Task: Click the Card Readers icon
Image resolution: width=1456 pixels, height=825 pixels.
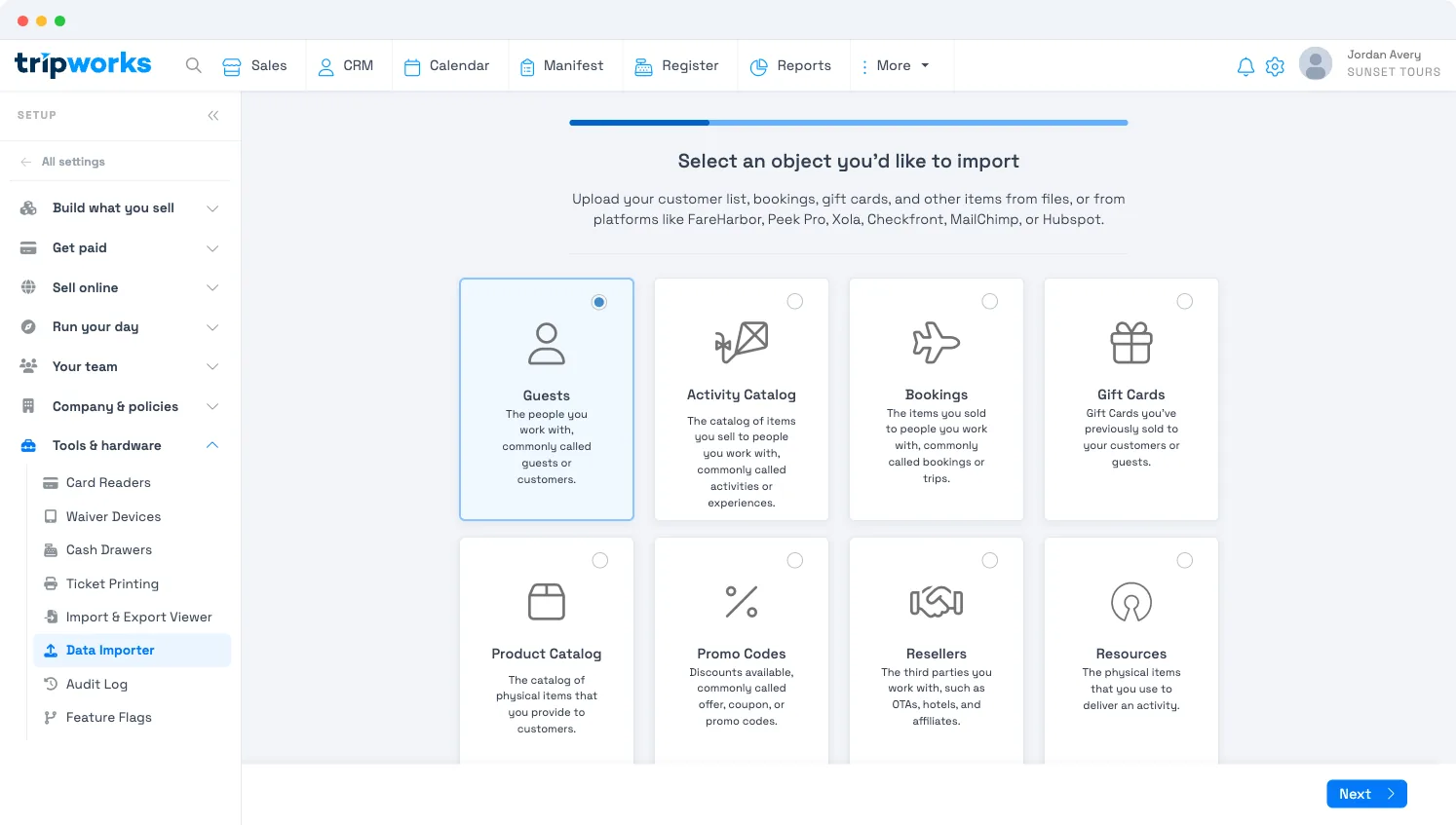Action: (51, 482)
